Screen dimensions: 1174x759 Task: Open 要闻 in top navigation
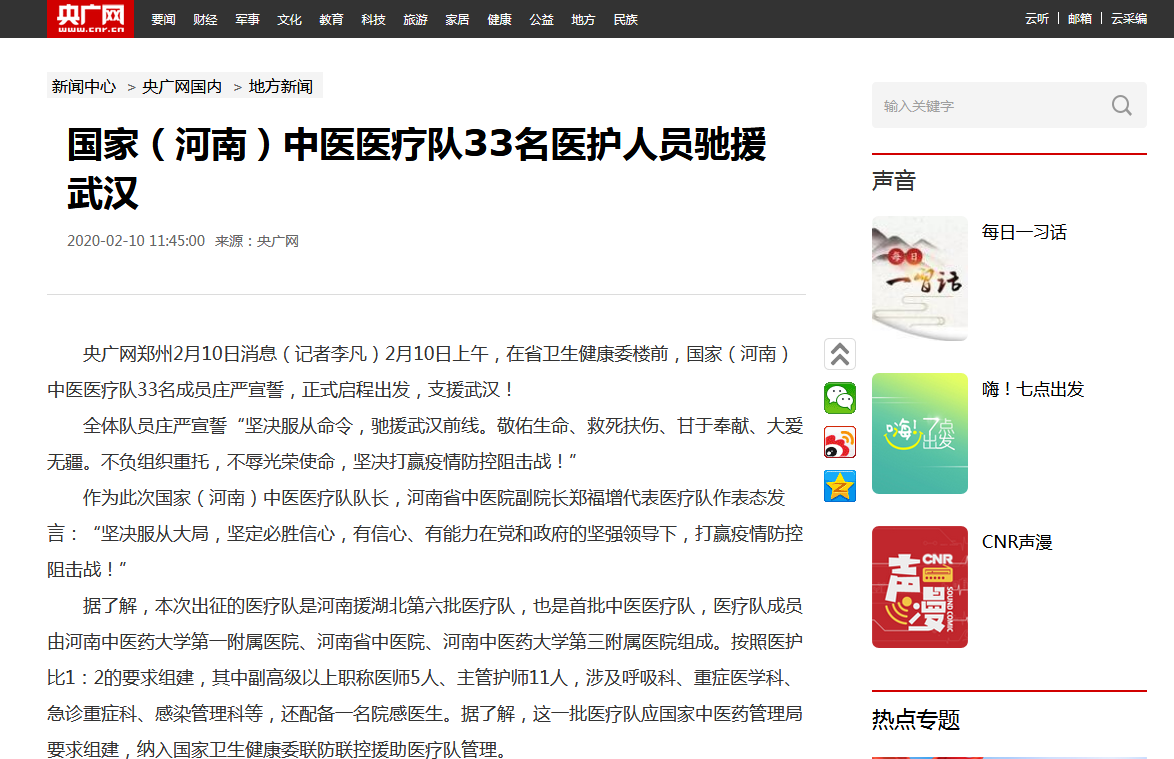pos(163,19)
